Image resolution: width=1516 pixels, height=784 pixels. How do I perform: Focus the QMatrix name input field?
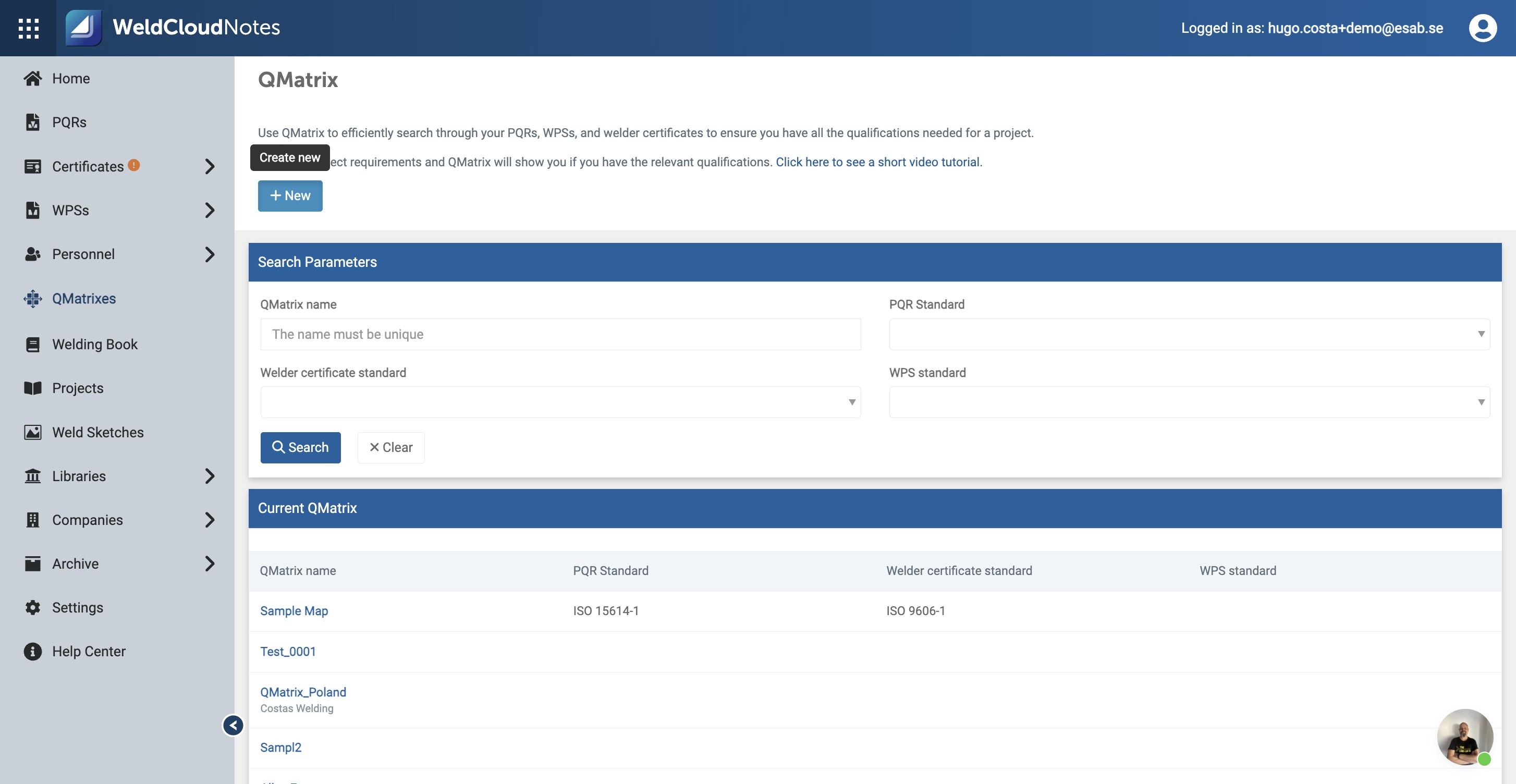pos(560,334)
